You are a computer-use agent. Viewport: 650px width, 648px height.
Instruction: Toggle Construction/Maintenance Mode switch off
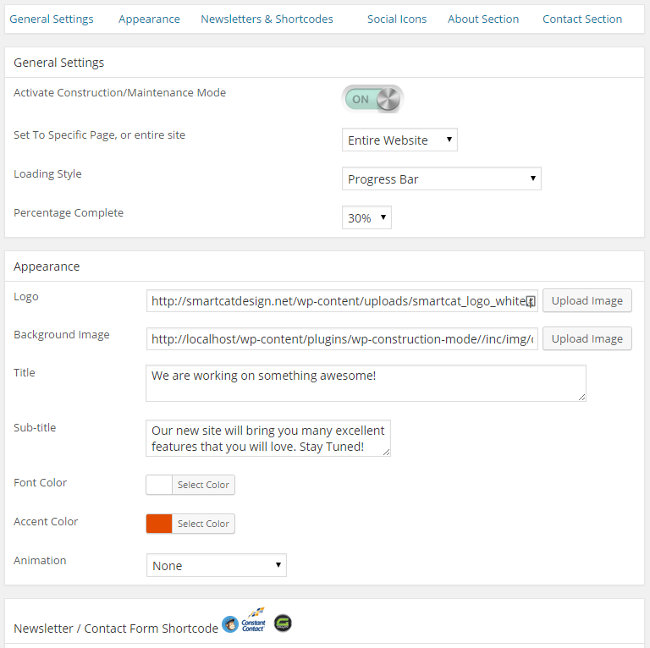[x=373, y=99]
